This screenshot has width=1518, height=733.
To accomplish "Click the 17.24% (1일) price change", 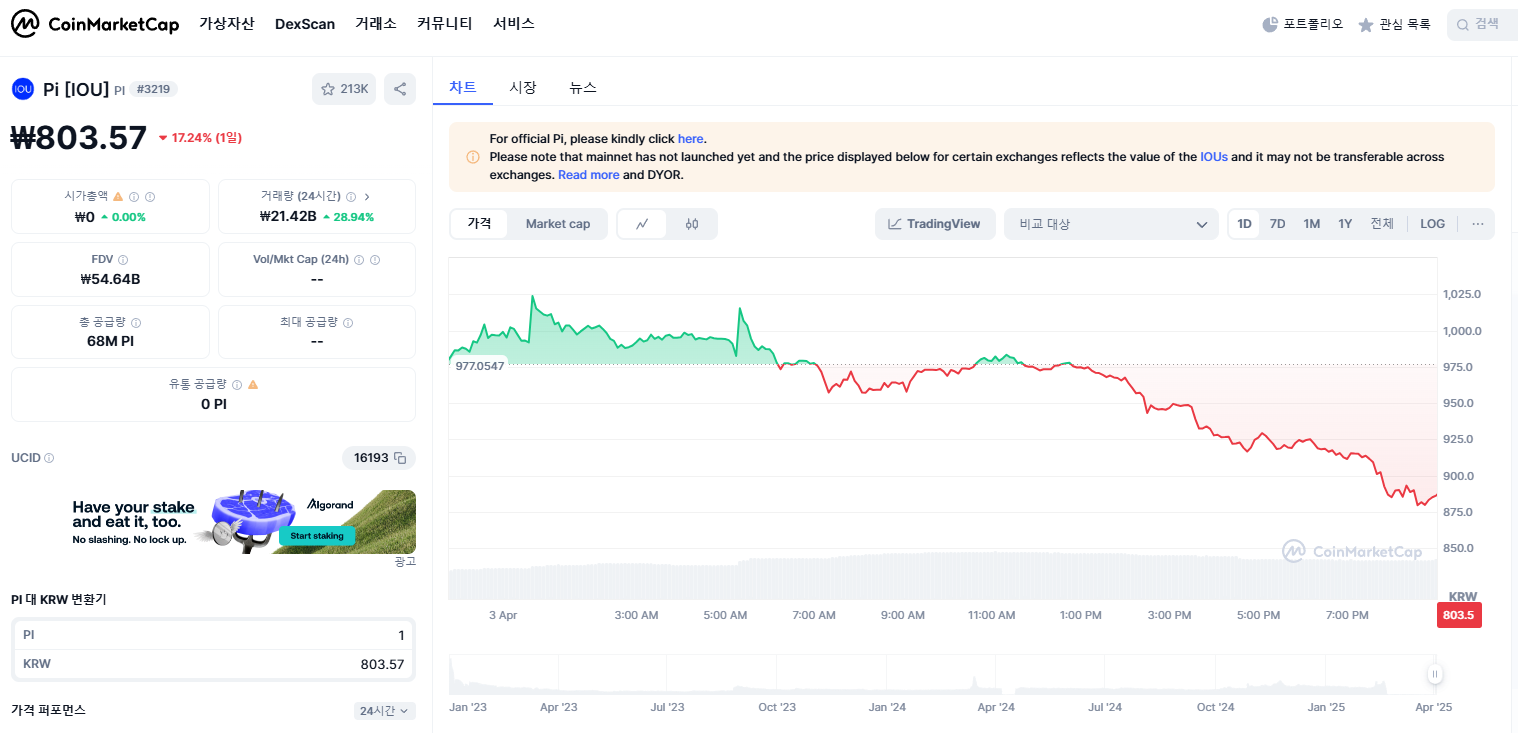I will point(200,138).
